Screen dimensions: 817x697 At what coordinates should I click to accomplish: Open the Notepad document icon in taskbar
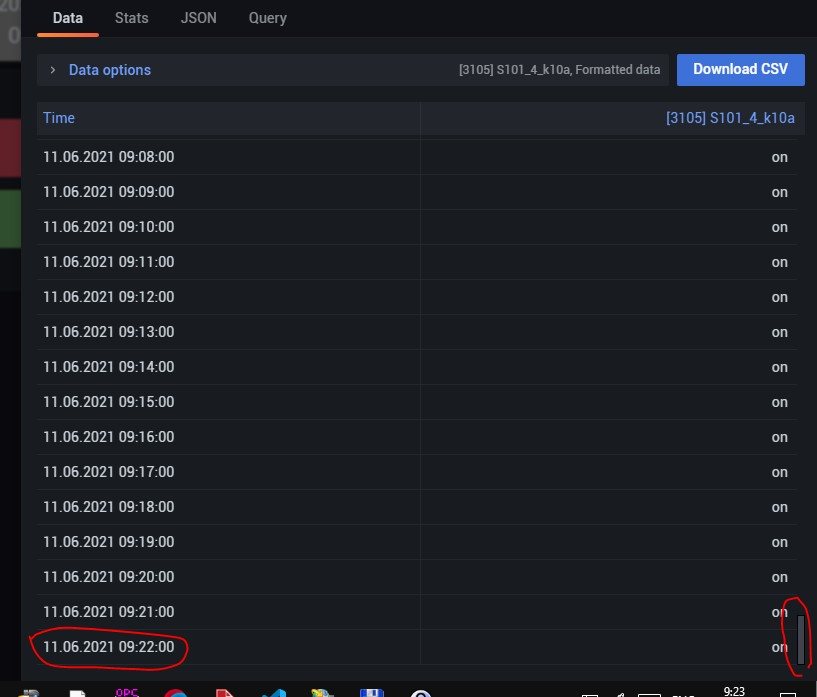77,692
